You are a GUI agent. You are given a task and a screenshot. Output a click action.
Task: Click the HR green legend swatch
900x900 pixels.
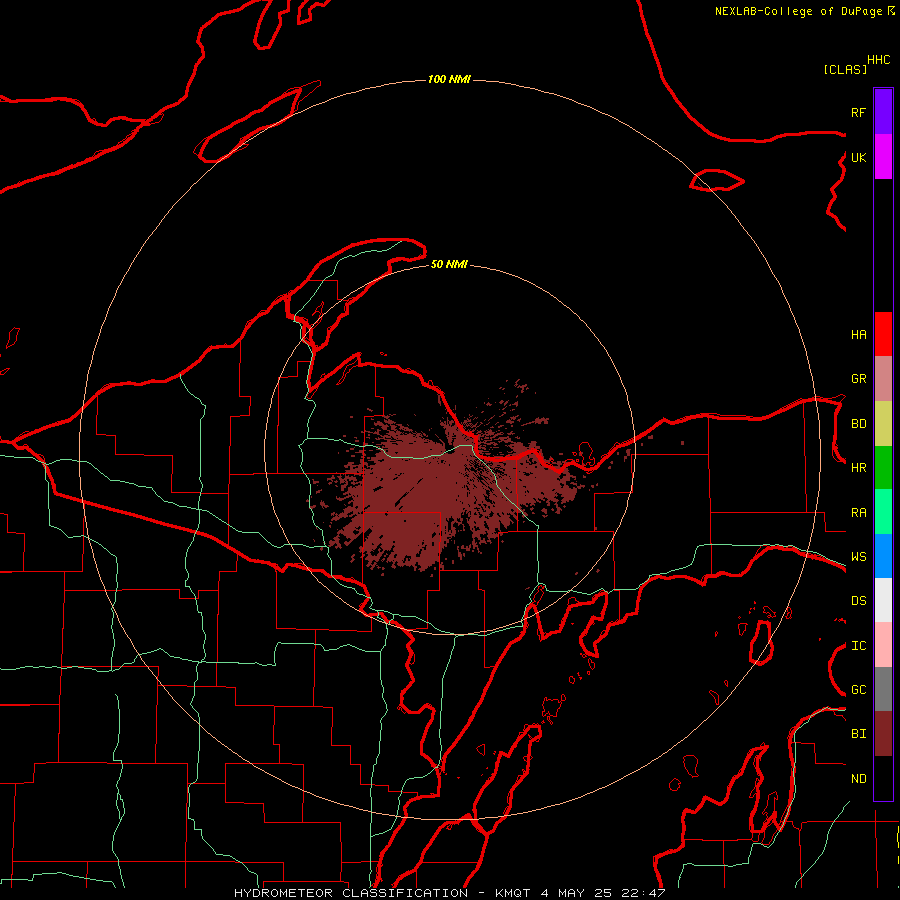point(883,468)
